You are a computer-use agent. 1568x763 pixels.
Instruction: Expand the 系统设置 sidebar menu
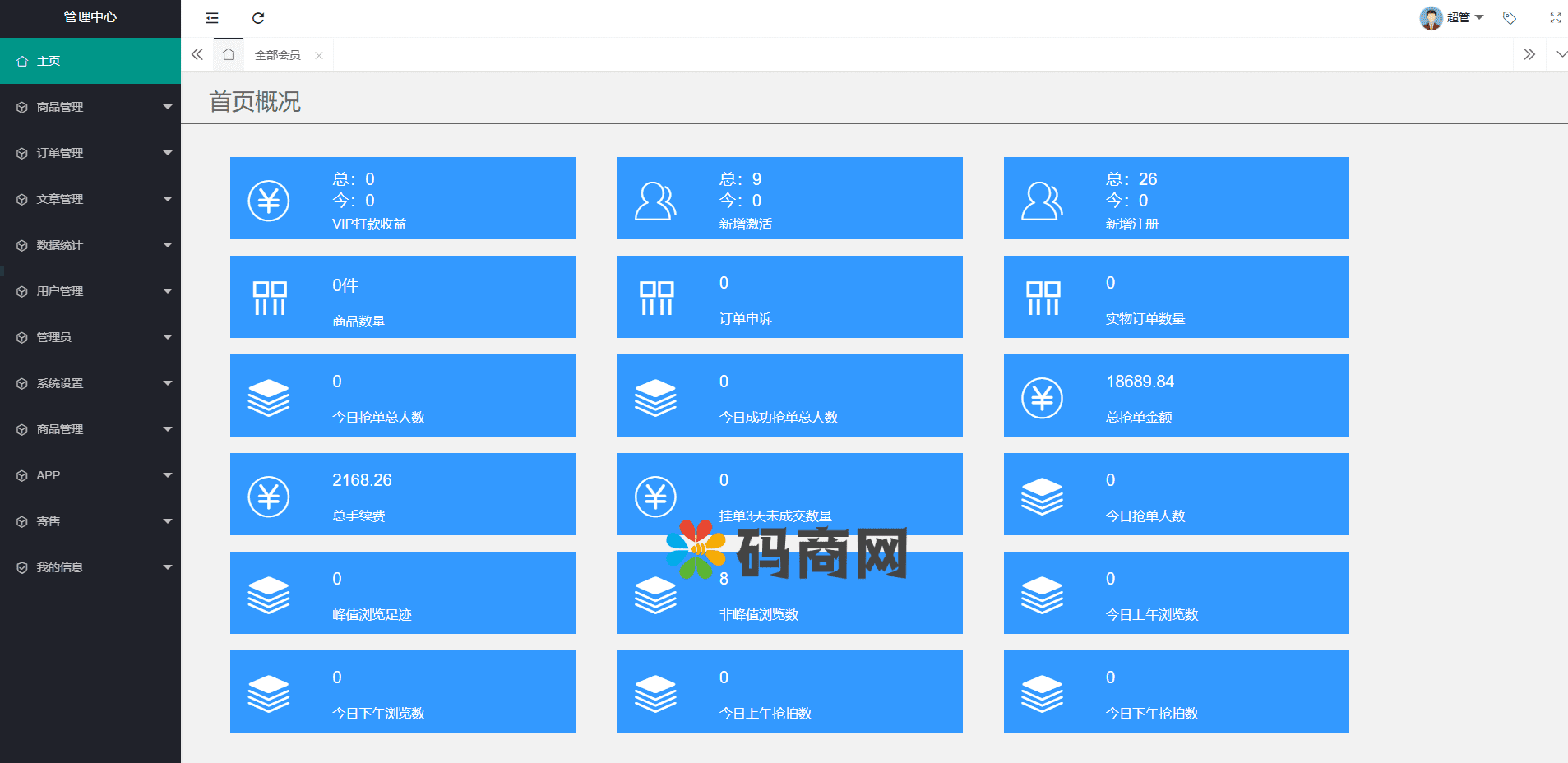pos(90,383)
